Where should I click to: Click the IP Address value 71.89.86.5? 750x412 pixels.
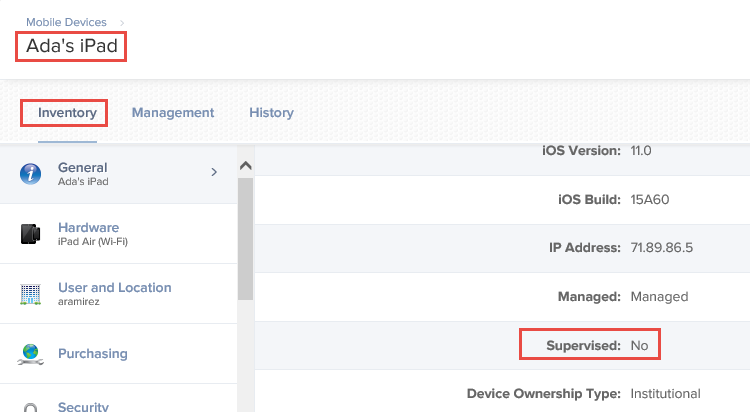[662, 247]
